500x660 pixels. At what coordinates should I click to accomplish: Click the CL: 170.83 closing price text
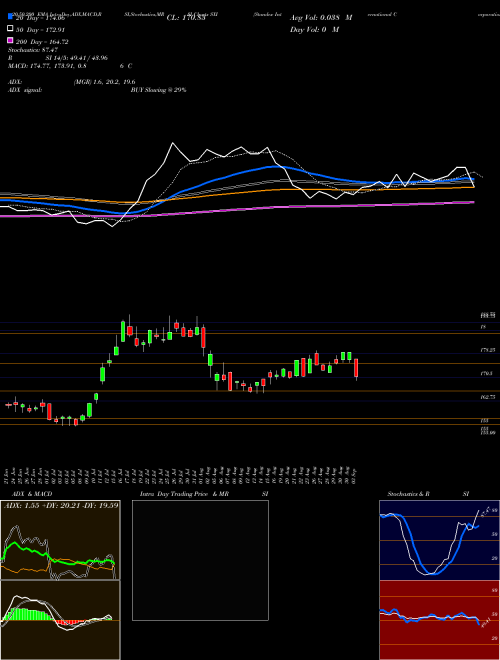(x=186, y=18)
